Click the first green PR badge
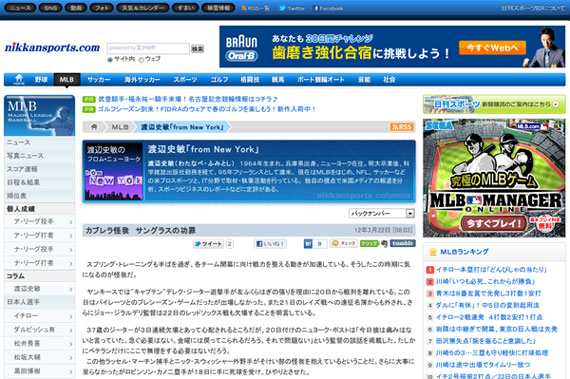570x379 pixels. pyautogui.click(x=89, y=99)
